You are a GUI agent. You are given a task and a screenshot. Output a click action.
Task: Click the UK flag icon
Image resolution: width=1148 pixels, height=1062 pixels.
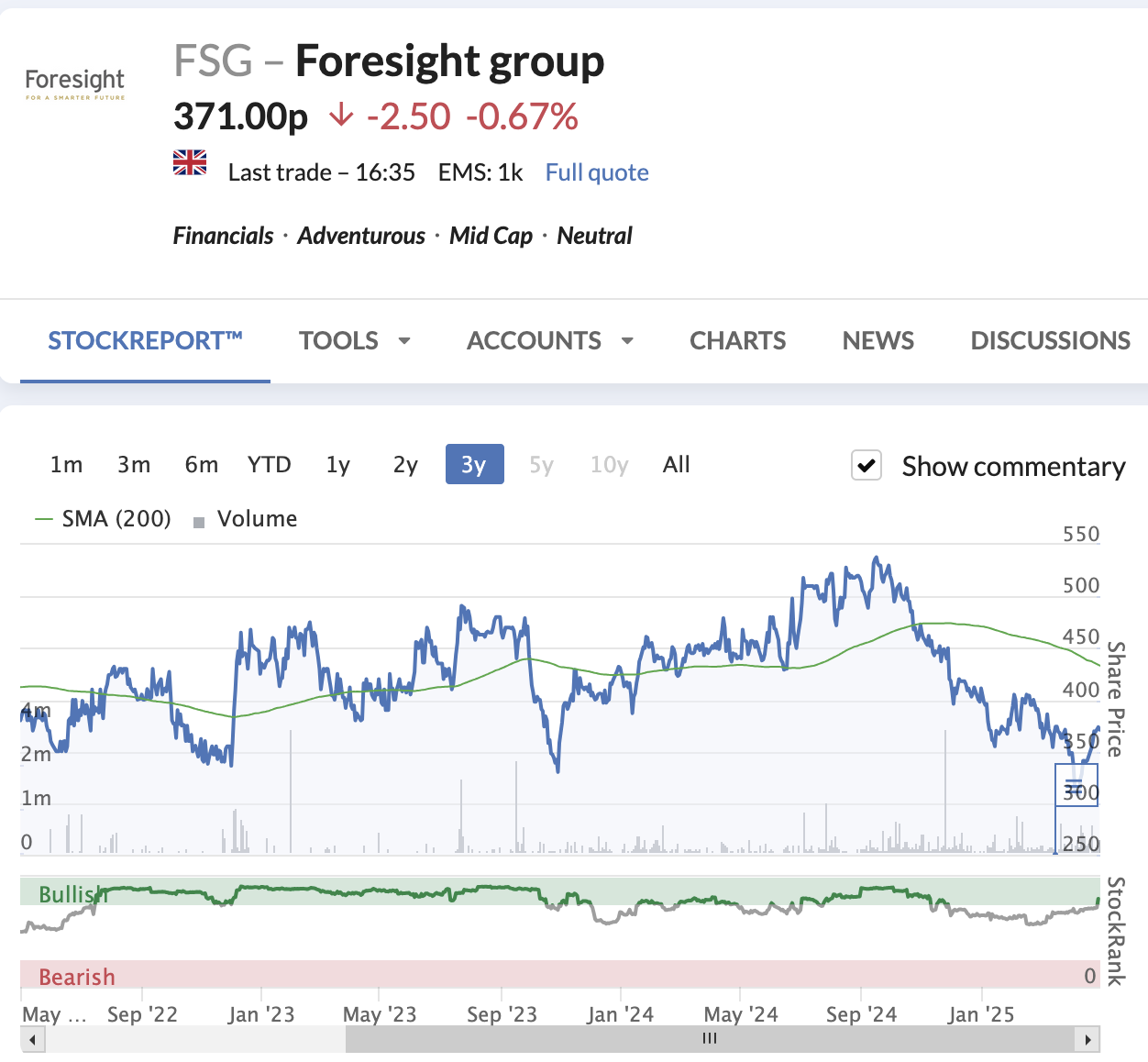click(x=190, y=163)
